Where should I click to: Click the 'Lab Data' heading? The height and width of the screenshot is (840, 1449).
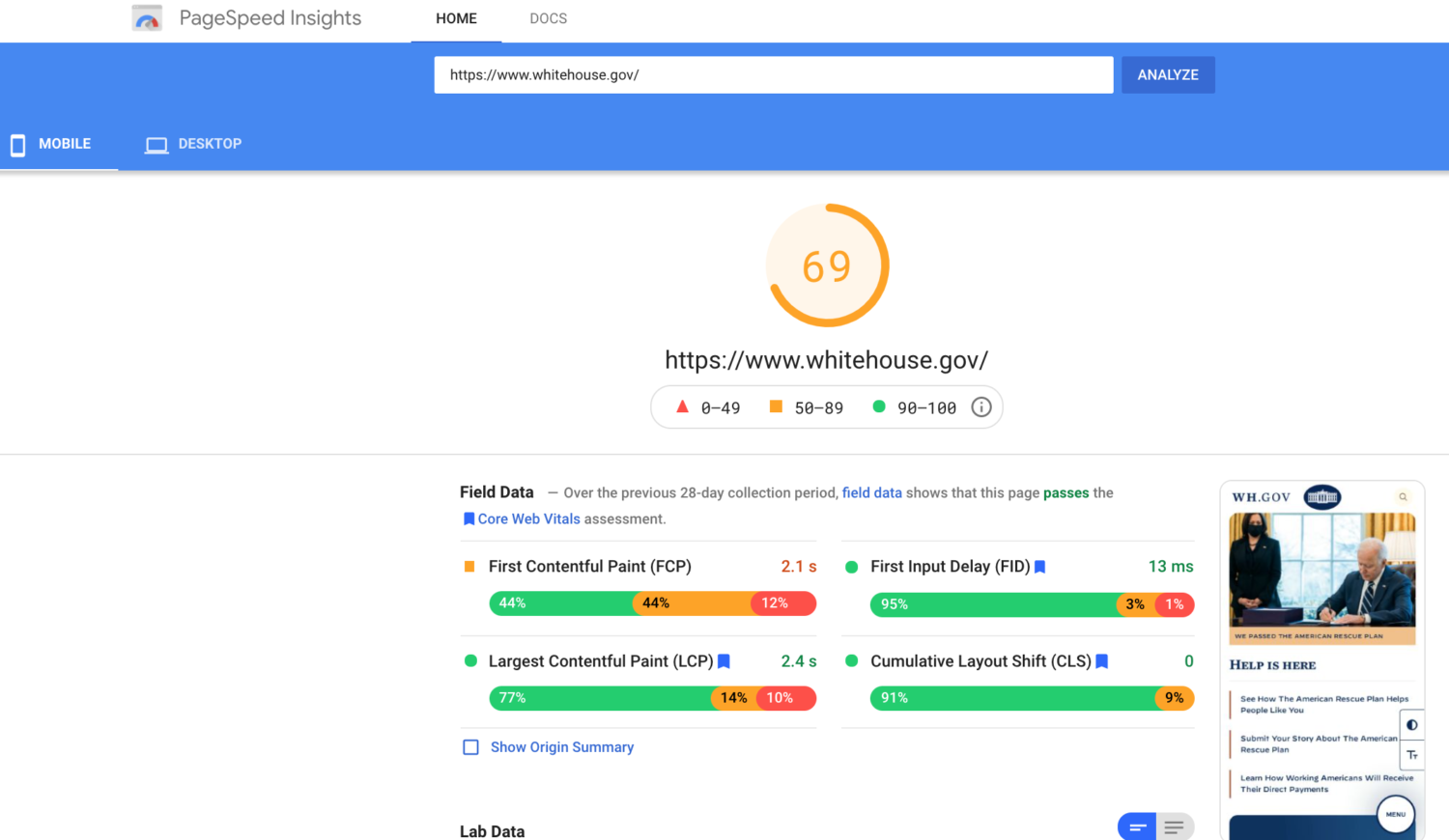click(493, 831)
